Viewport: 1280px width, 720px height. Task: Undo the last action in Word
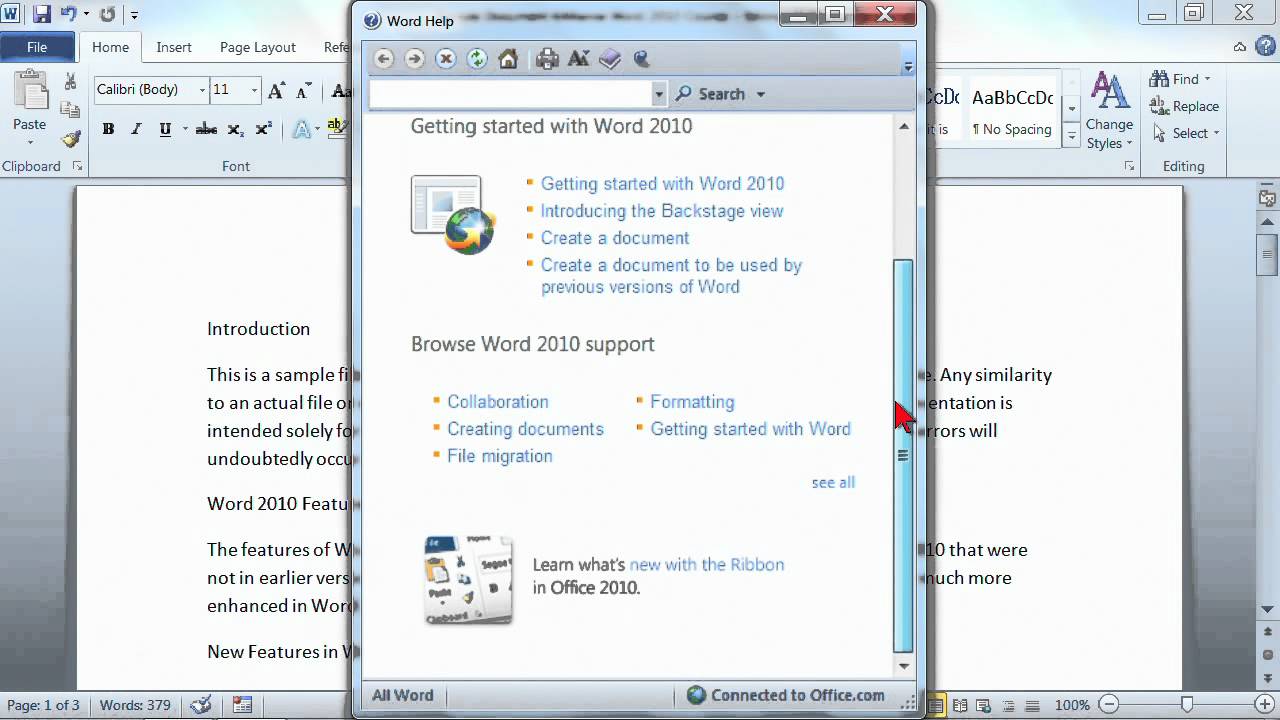pyautogui.click(x=69, y=14)
